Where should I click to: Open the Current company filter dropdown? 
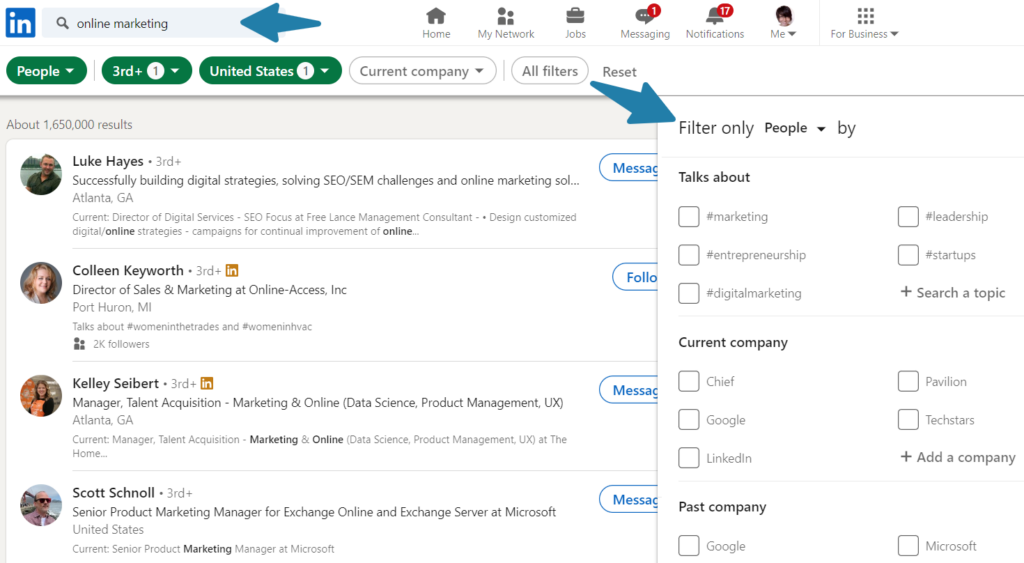coord(423,71)
